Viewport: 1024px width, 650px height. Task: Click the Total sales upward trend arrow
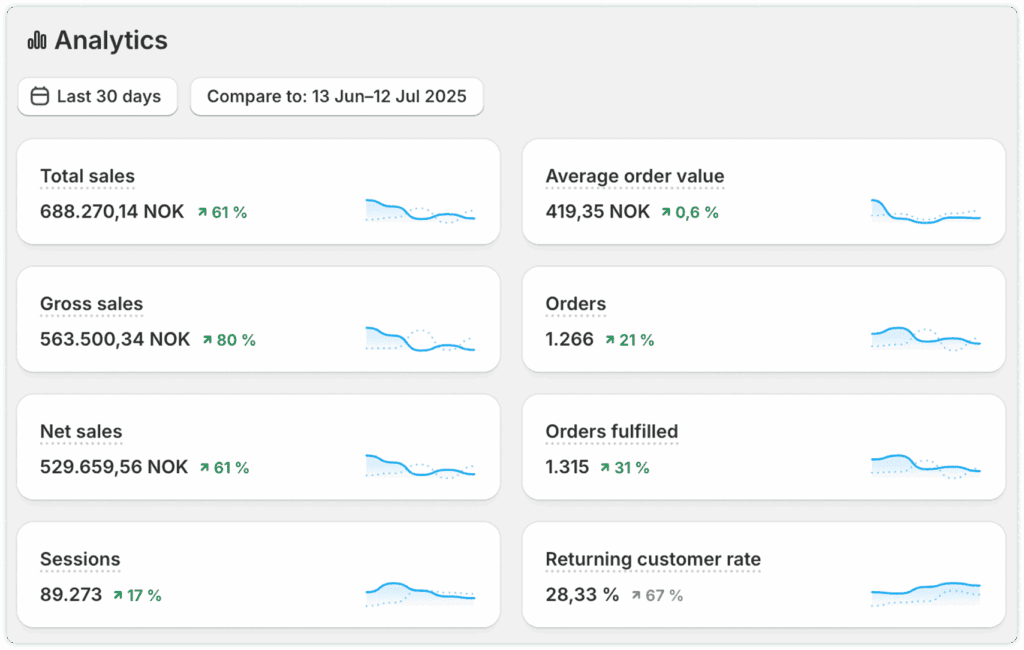pyautogui.click(x=203, y=212)
